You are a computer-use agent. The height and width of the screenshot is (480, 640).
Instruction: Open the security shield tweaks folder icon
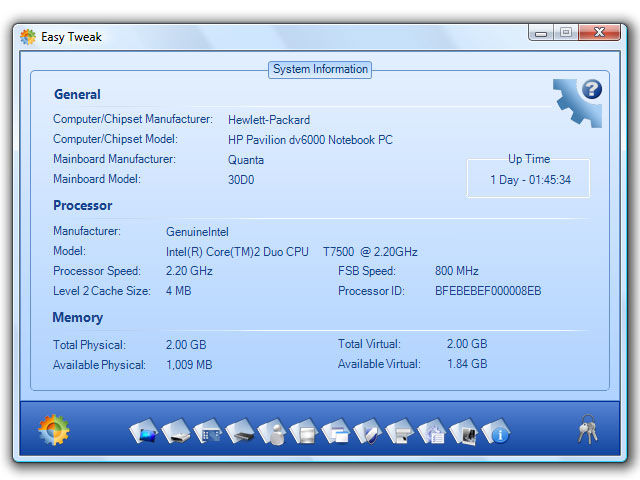[x=368, y=431]
